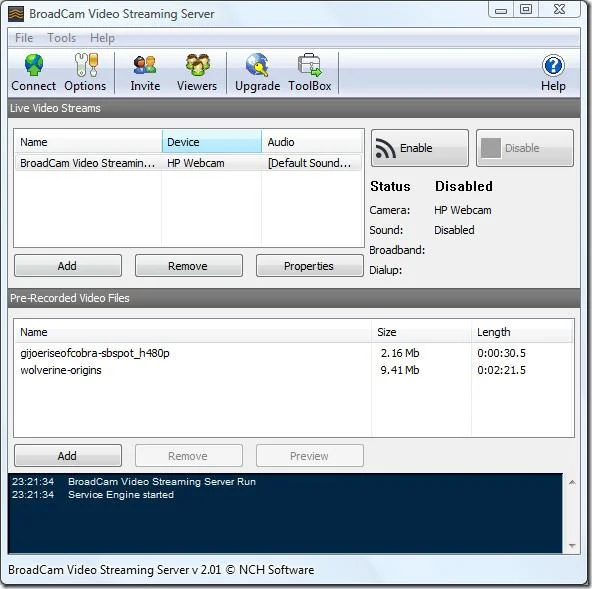Click the log panel scroll down arrow

tap(572, 546)
